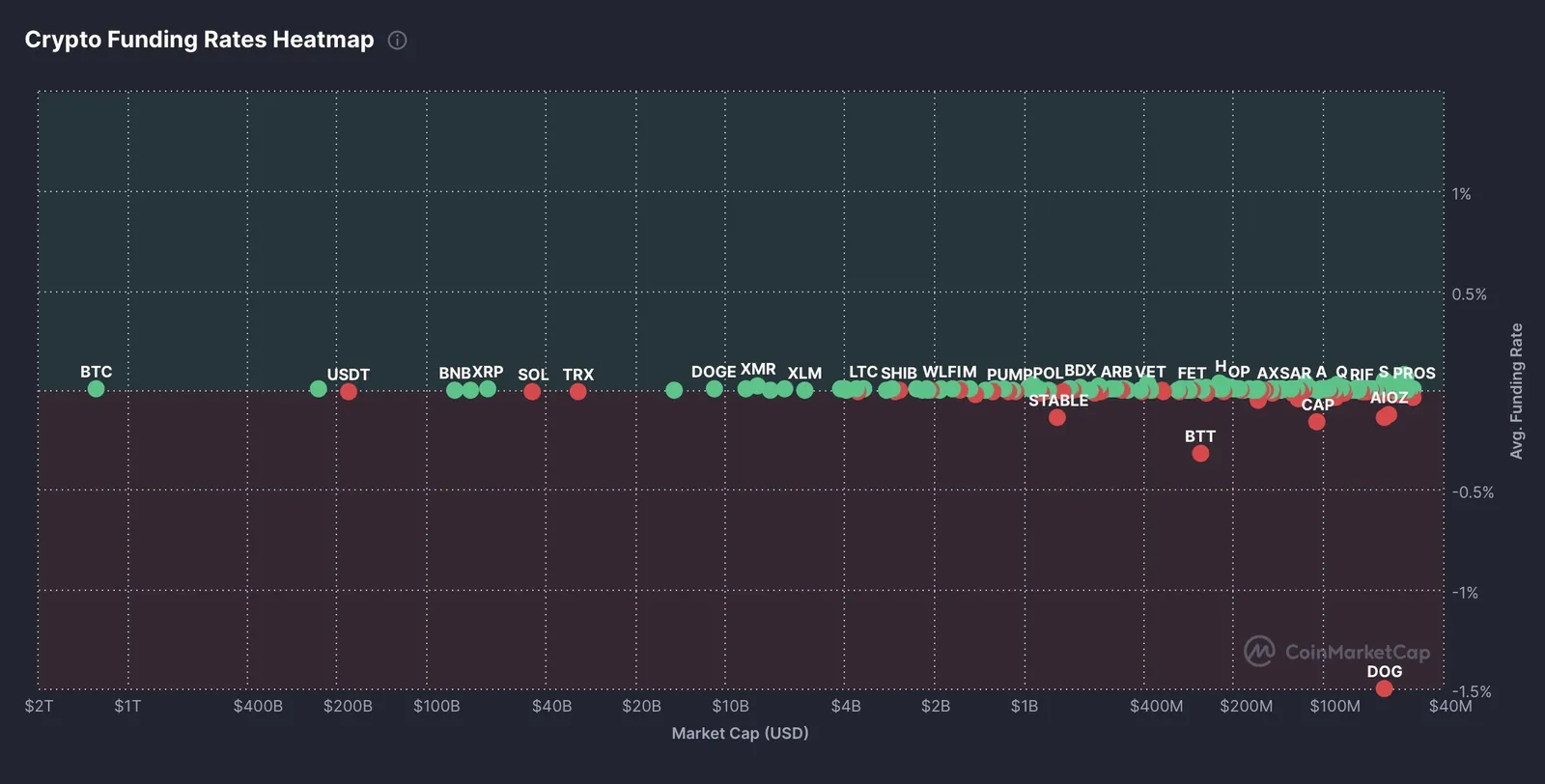Click the -1.5% funding rate axis label

click(1474, 691)
